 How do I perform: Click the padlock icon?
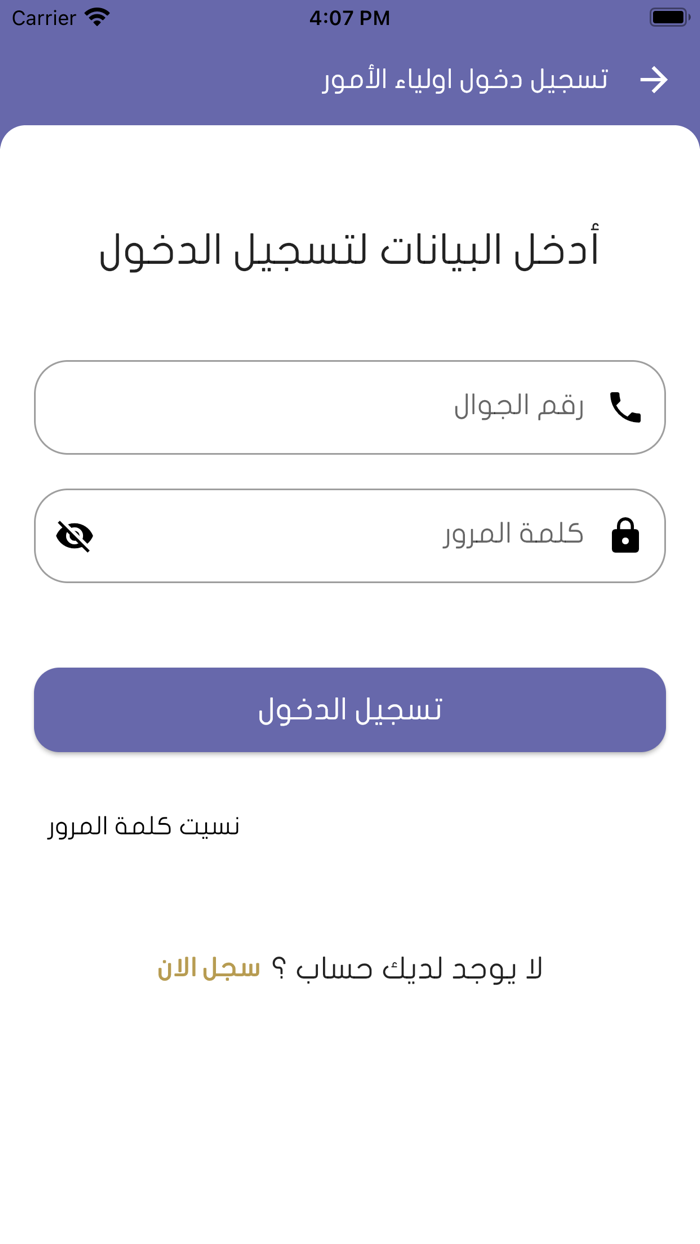624,534
